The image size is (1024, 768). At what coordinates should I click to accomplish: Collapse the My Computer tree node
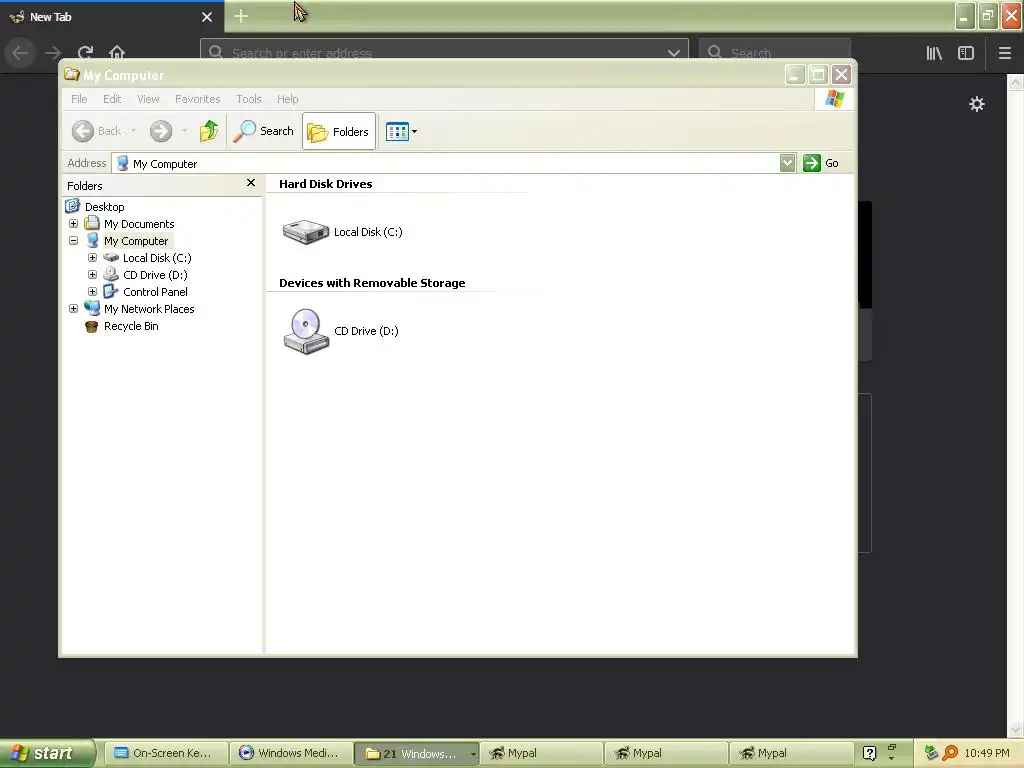tap(73, 240)
